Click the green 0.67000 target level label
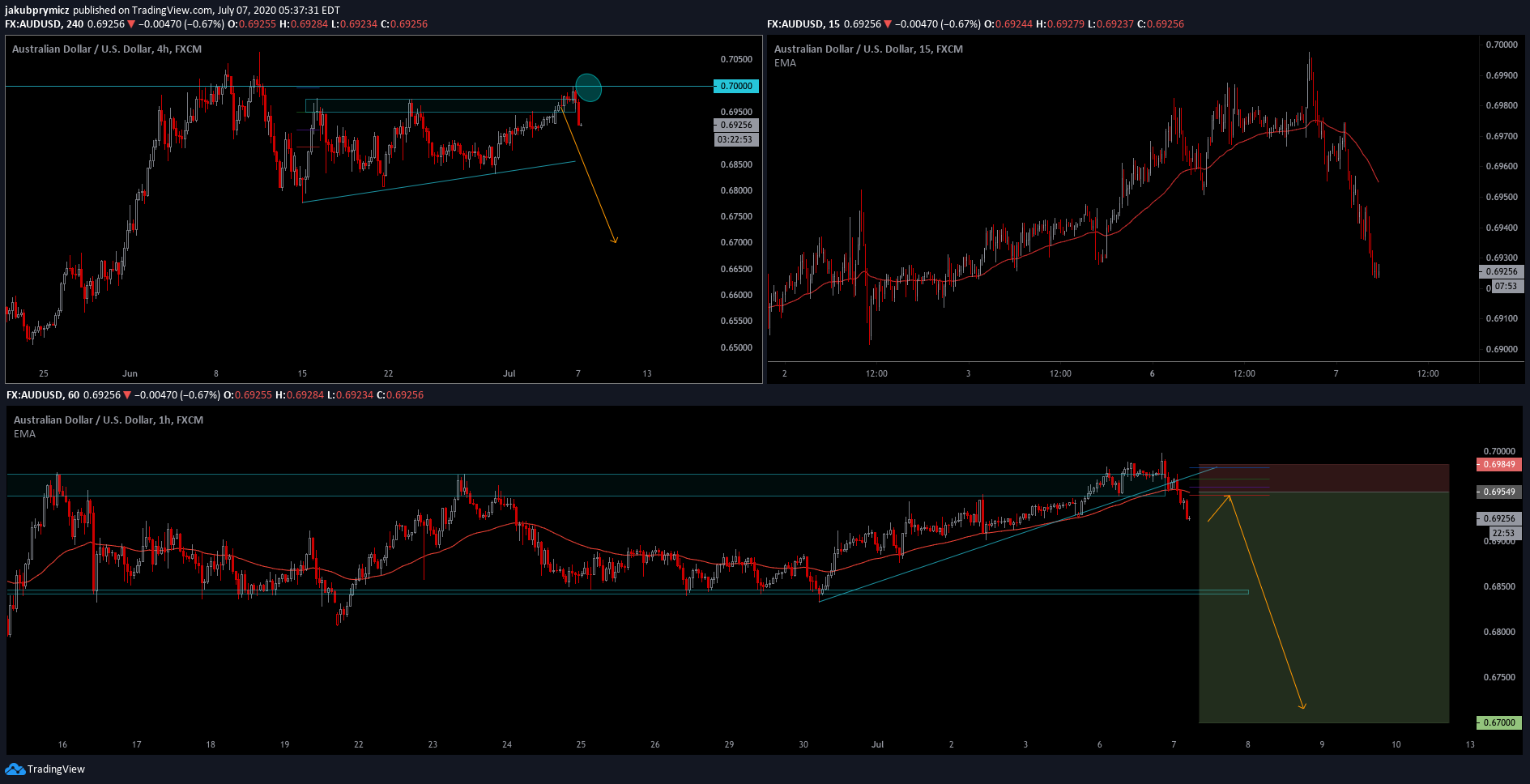Image resolution: width=1530 pixels, height=784 pixels. 1499,722
